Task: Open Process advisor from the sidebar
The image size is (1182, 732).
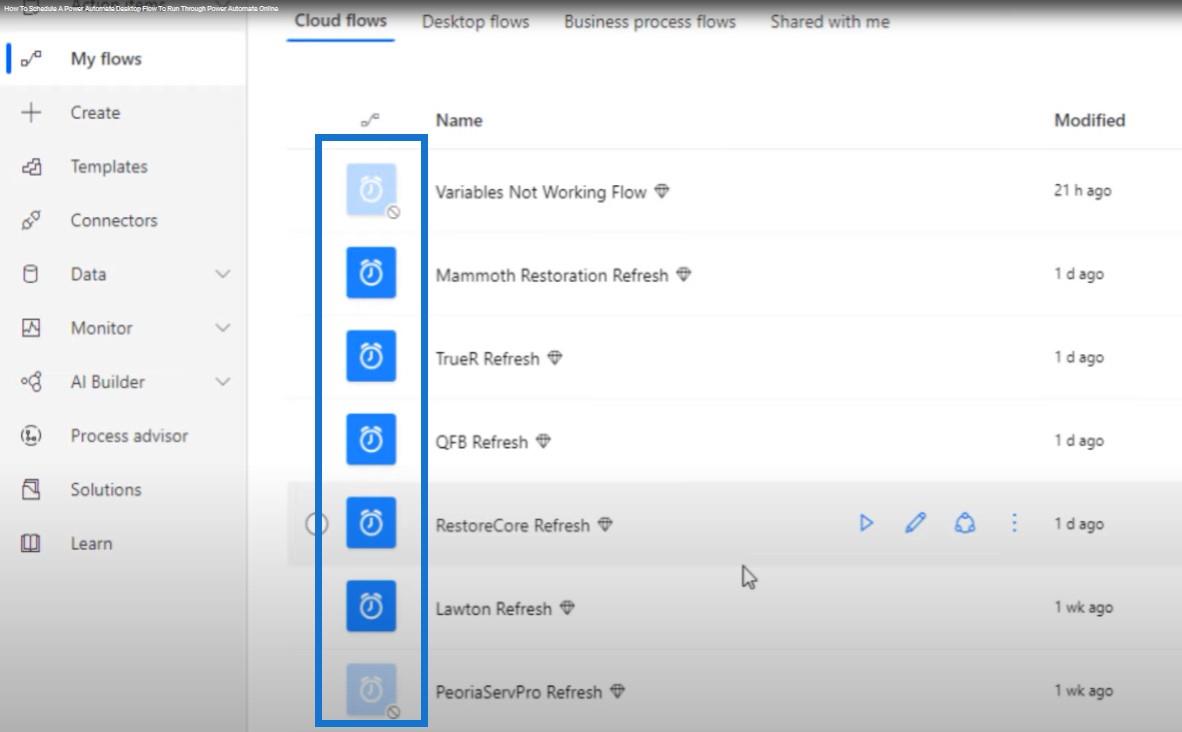Action: 129,436
